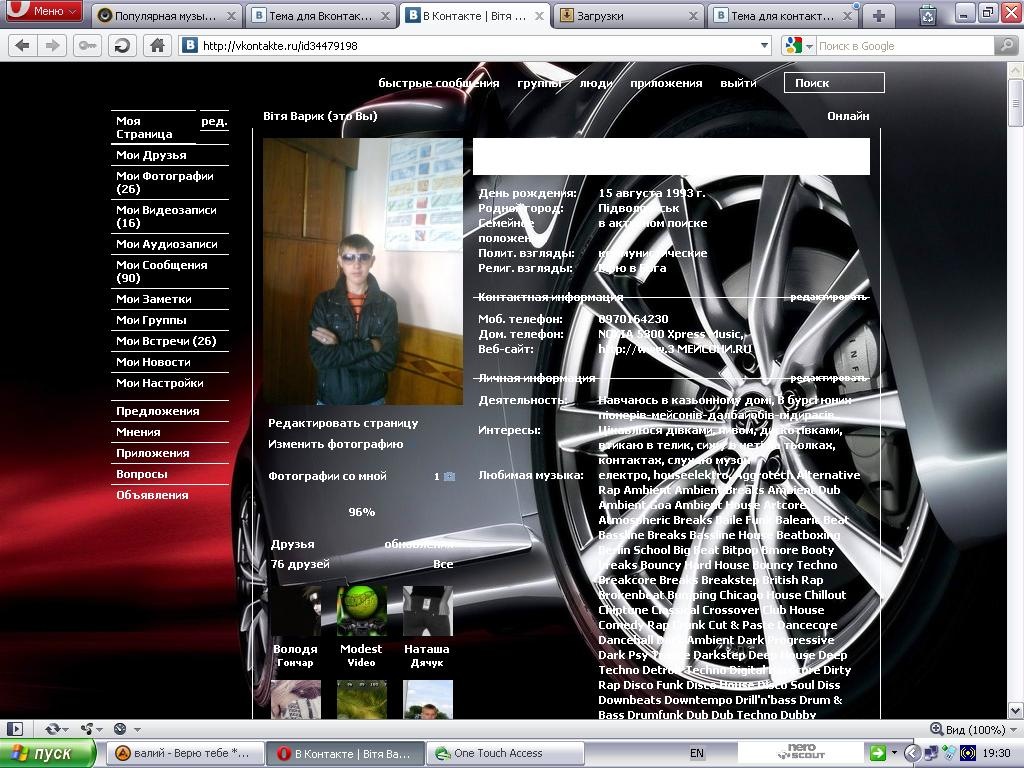The width and height of the screenshot is (1024, 768).
Task: Open the Мои Аудиозаписи link
Action: [166, 244]
